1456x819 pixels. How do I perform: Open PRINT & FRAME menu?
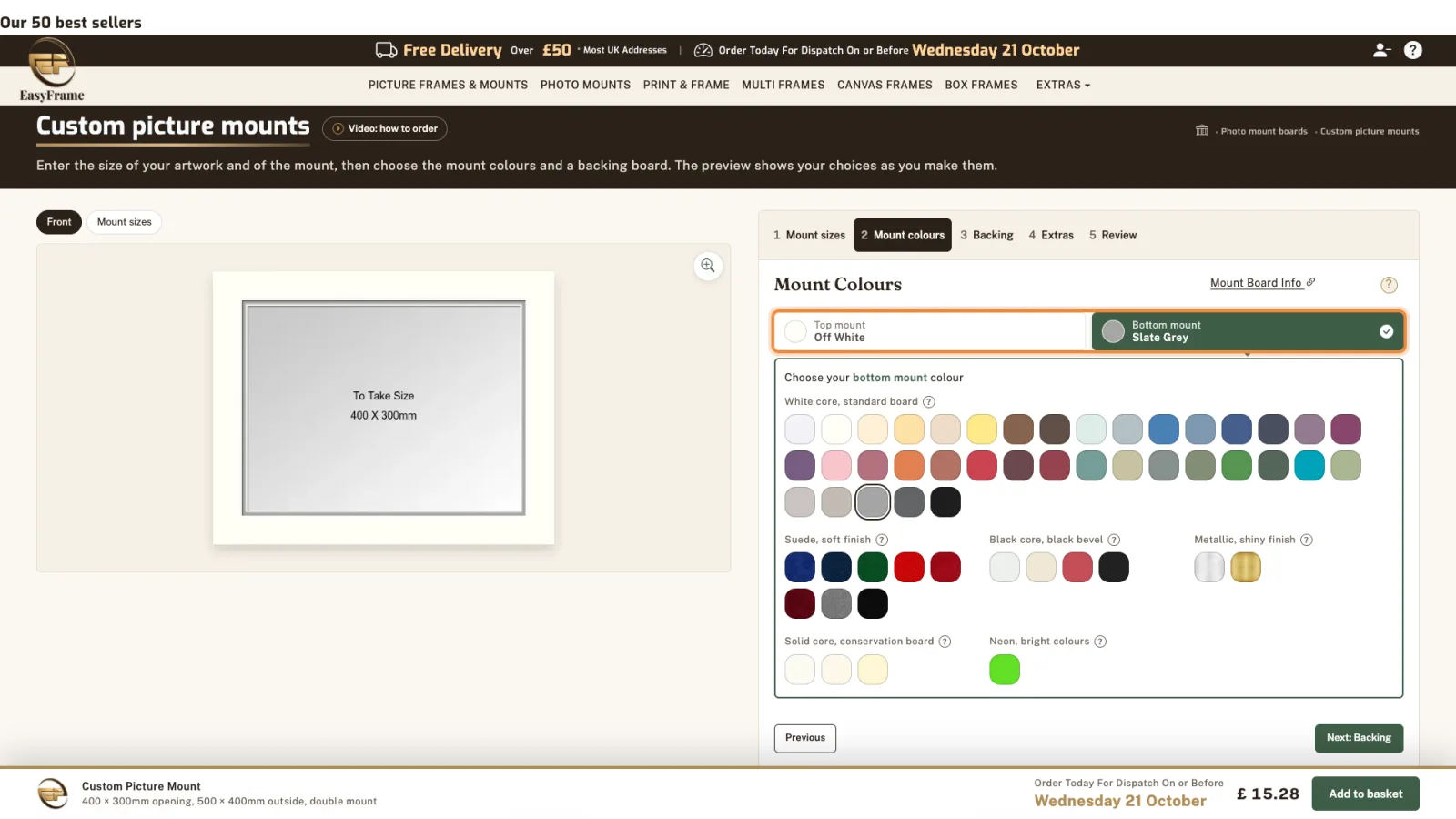pos(686,85)
